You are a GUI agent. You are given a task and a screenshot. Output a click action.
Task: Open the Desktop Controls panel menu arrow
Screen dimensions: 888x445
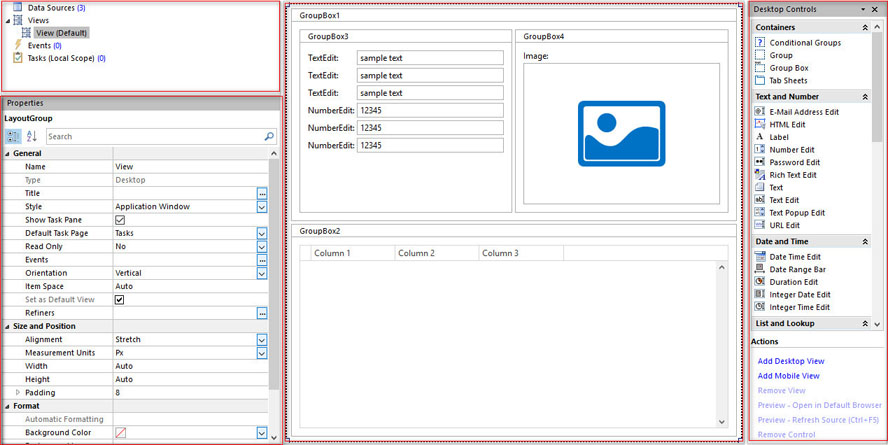[863, 9]
